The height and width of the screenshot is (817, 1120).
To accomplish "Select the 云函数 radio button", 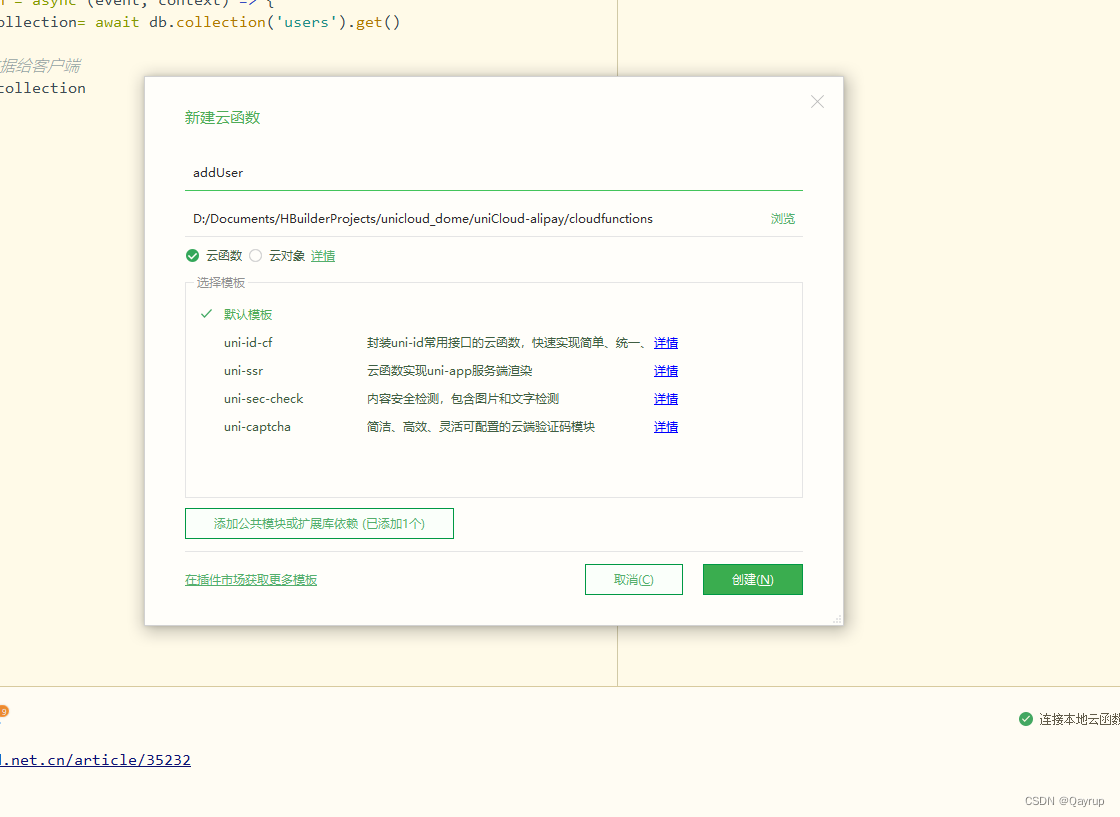I will 192,255.
